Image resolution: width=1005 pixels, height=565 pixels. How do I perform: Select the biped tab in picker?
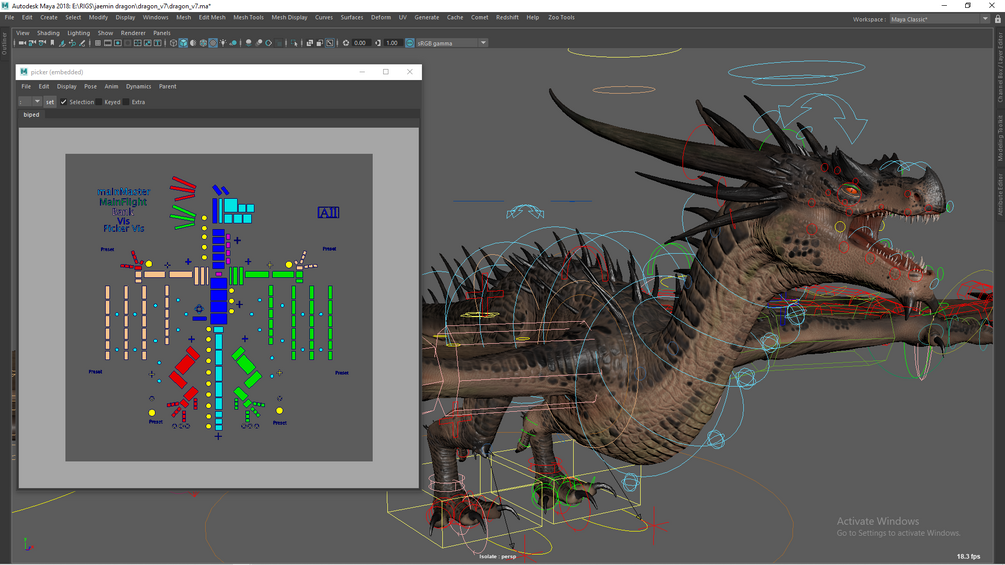[31, 115]
